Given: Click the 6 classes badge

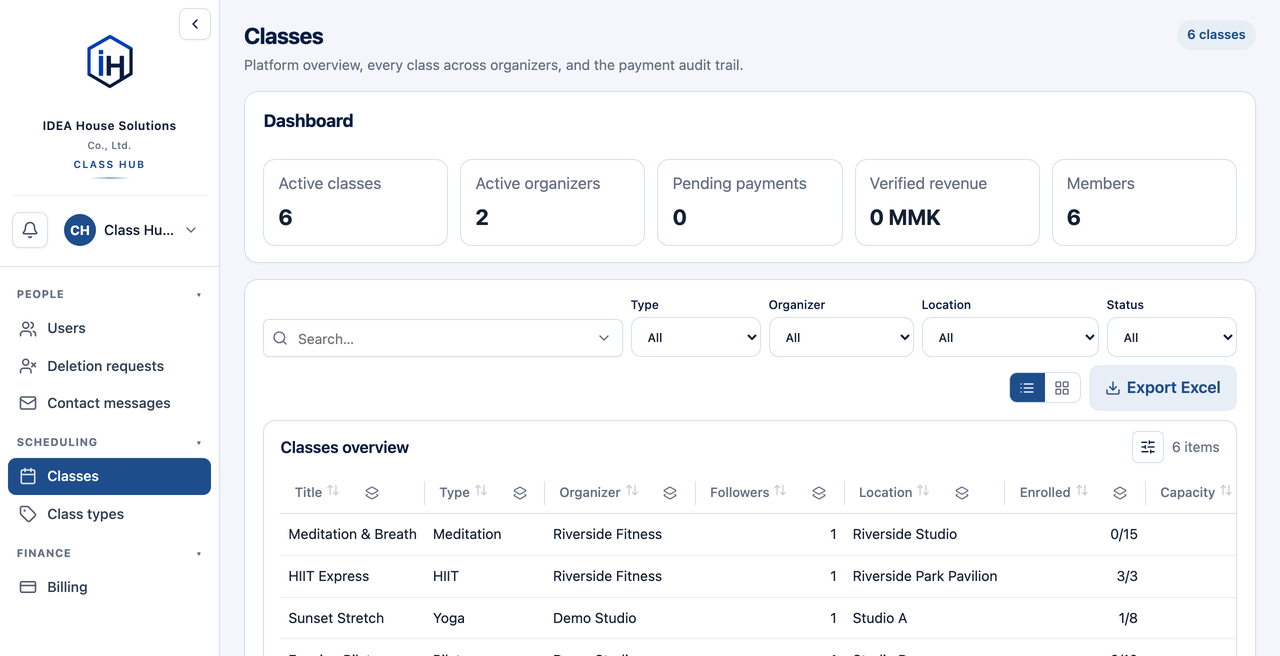Looking at the screenshot, I should 1216,34.
